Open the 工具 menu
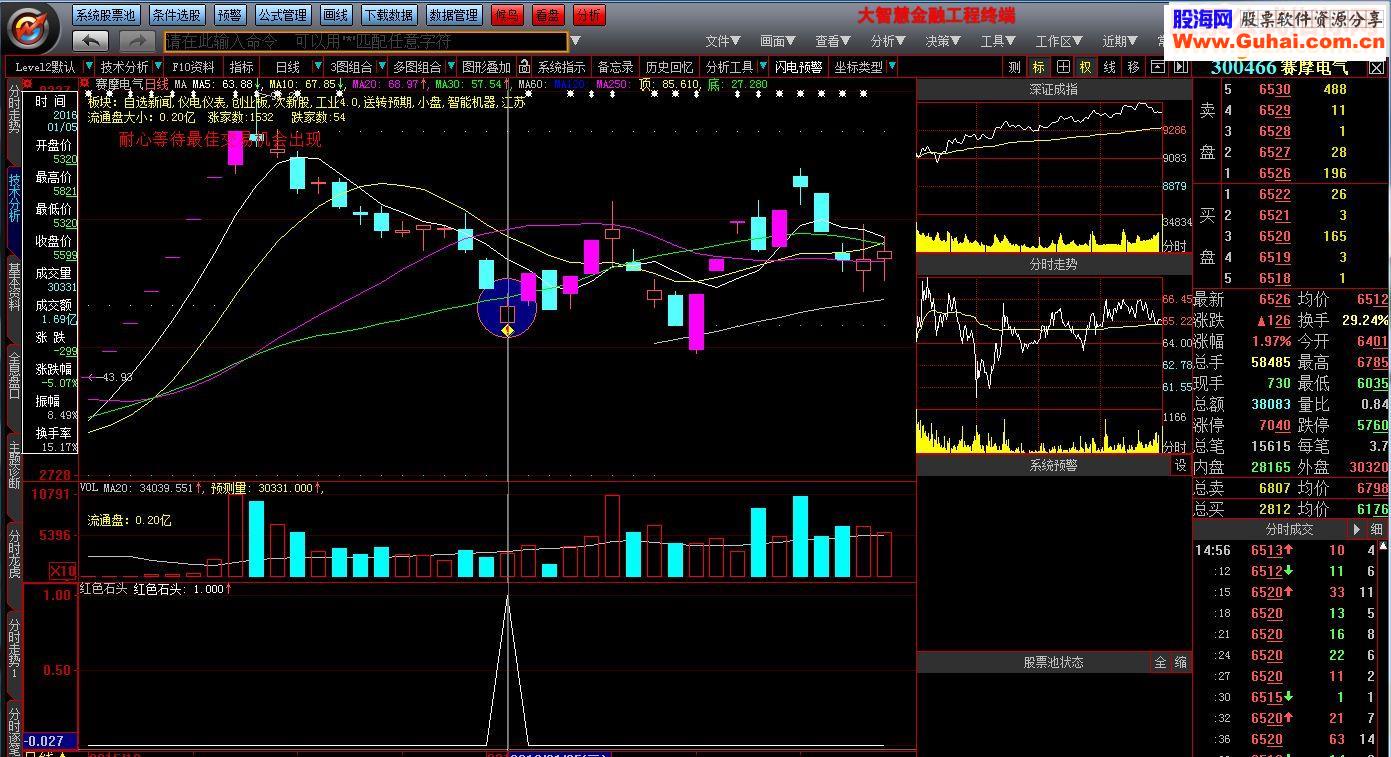Screen dimensions: 1391x757 (x=998, y=41)
